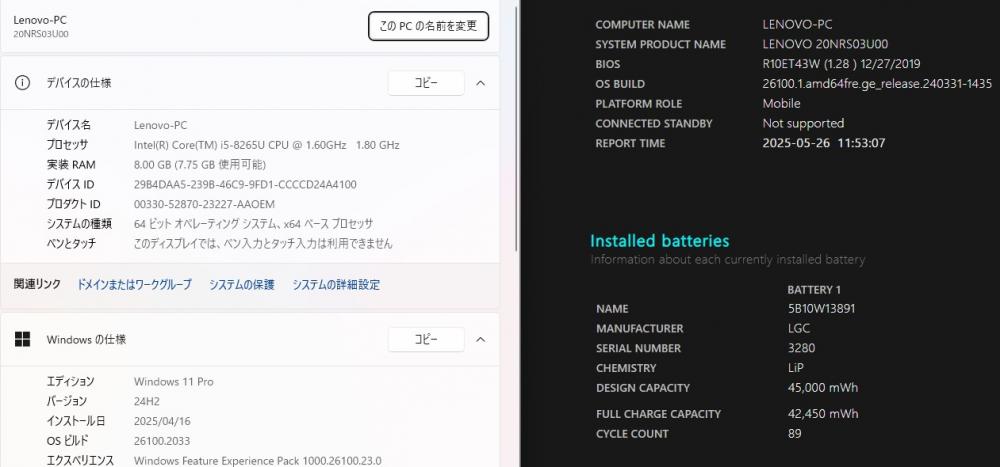Open システムの保護 link

(242, 285)
